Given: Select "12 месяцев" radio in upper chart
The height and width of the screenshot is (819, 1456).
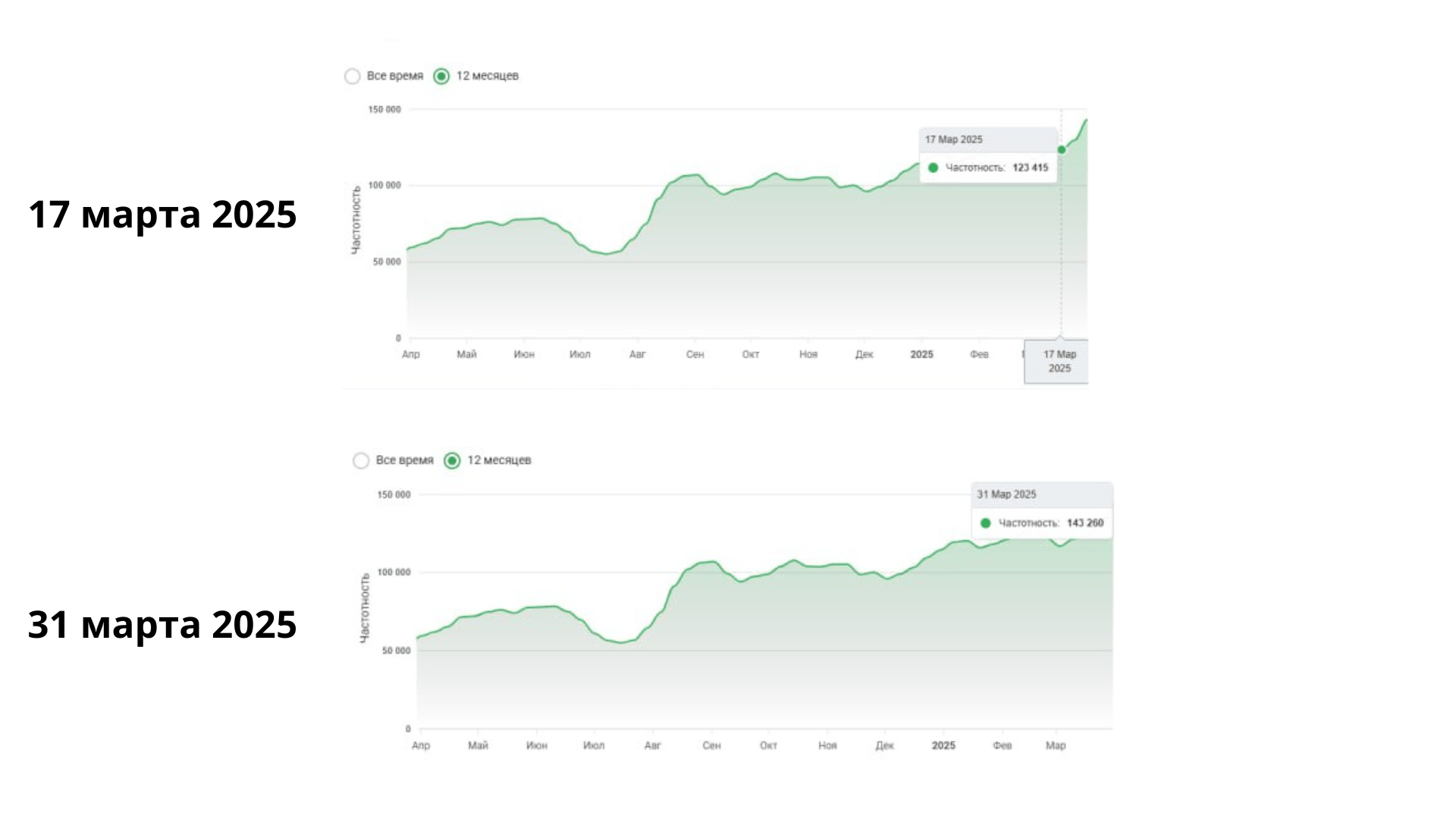Looking at the screenshot, I should coord(441,77).
